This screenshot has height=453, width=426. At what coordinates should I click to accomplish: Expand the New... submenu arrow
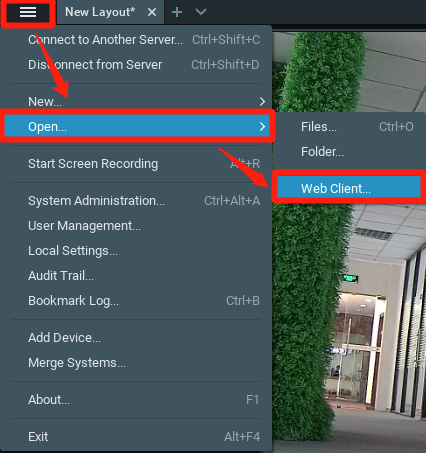point(262,101)
